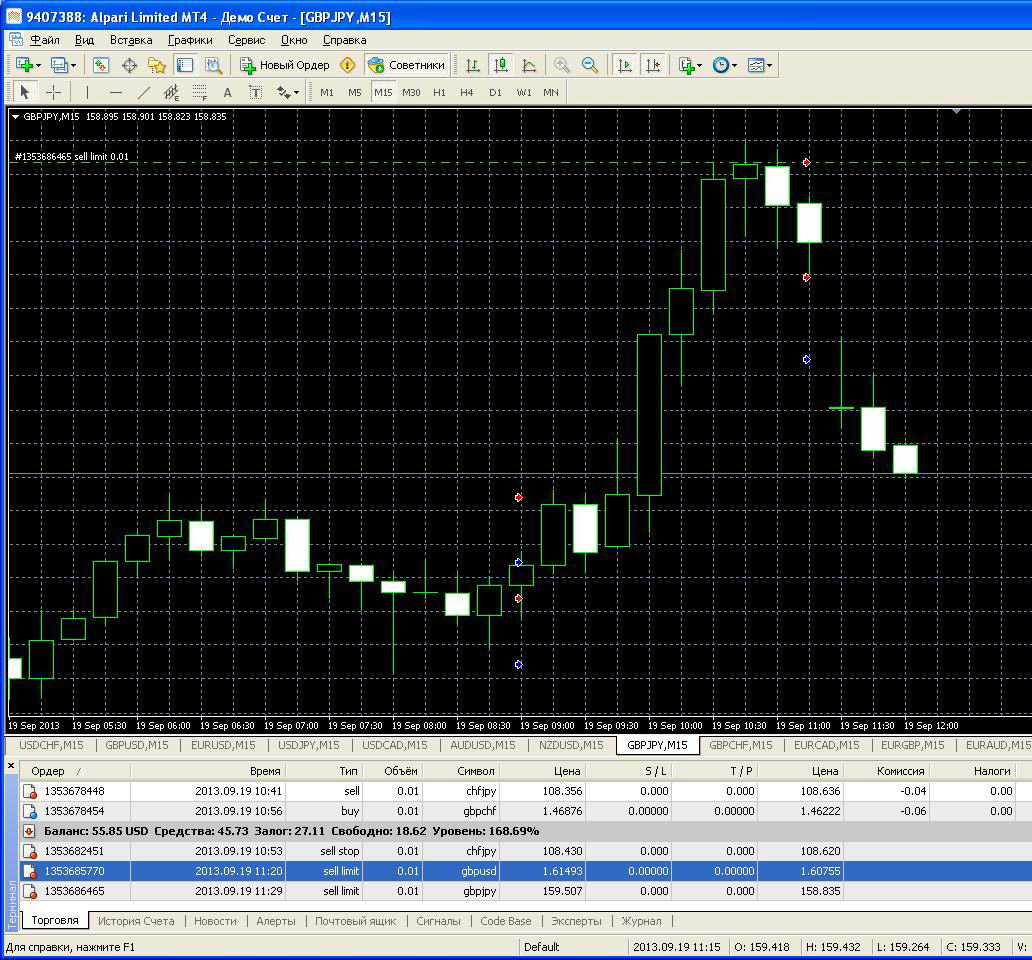Viewport: 1032px width, 960px height.
Task: Toggle the Data Window crosshair icon
Action: (130, 65)
